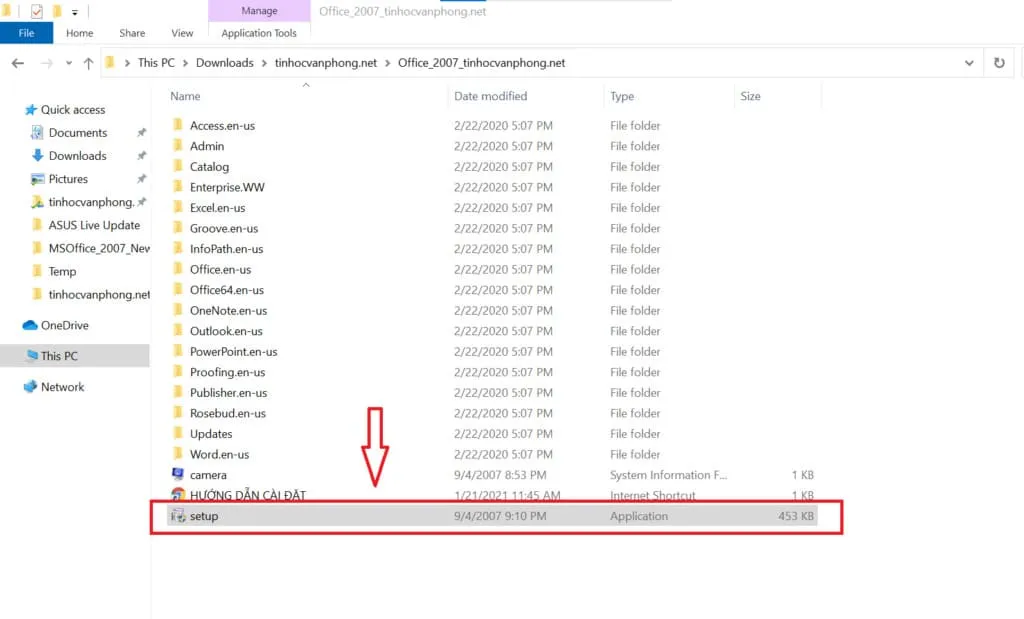
Task: Switch to the Home ribbon tab
Action: [x=80, y=33]
